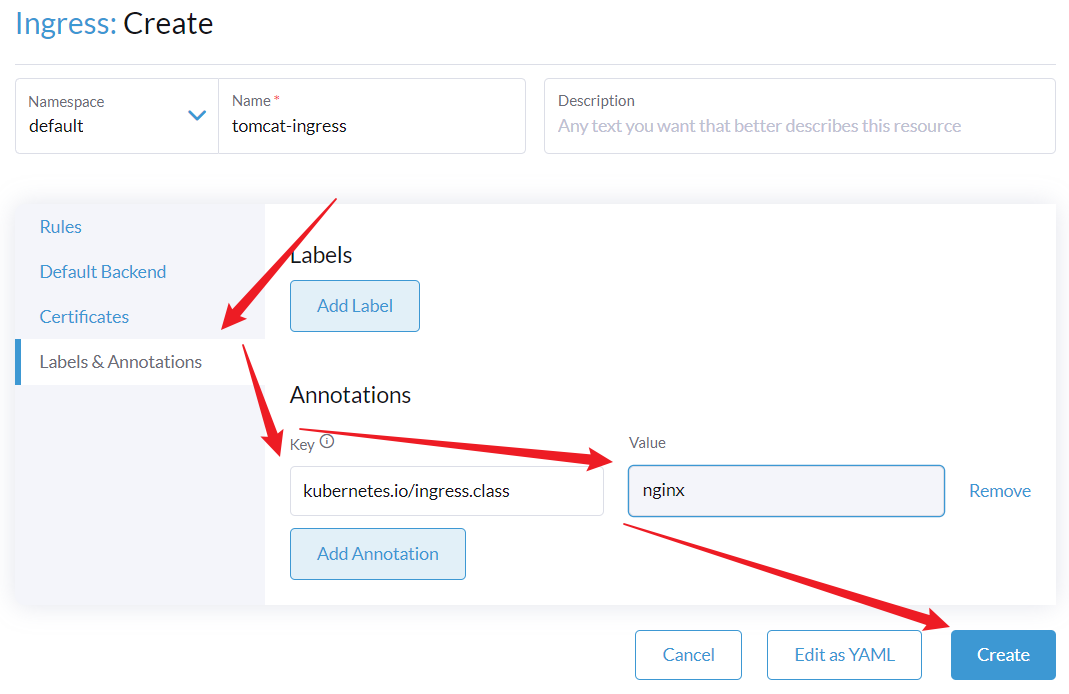Focus the Name field with tomcat-ingress
Image resolution: width=1069 pixels, height=694 pixels.
point(370,127)
